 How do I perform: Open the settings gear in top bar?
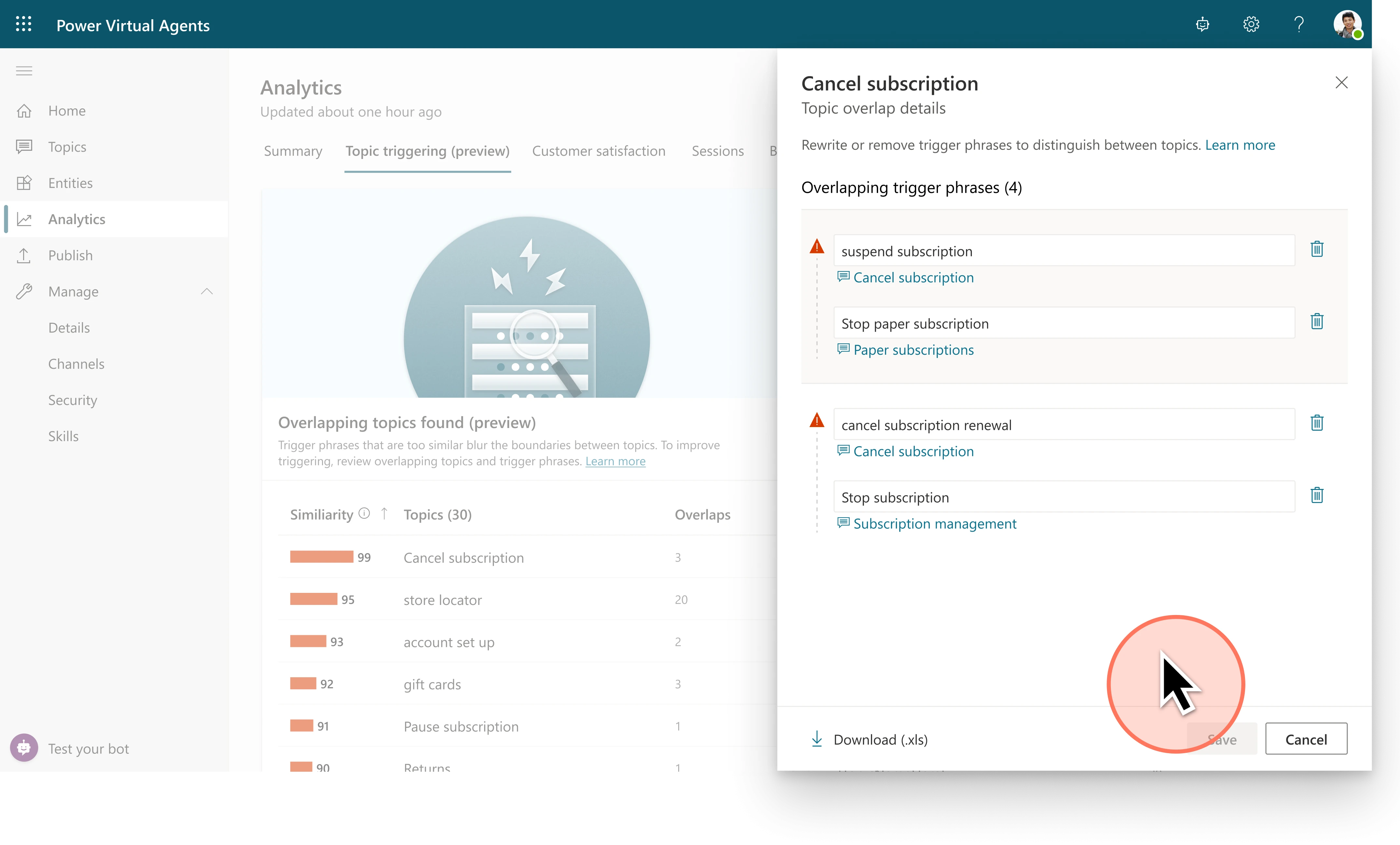(x=1251, y=24)
